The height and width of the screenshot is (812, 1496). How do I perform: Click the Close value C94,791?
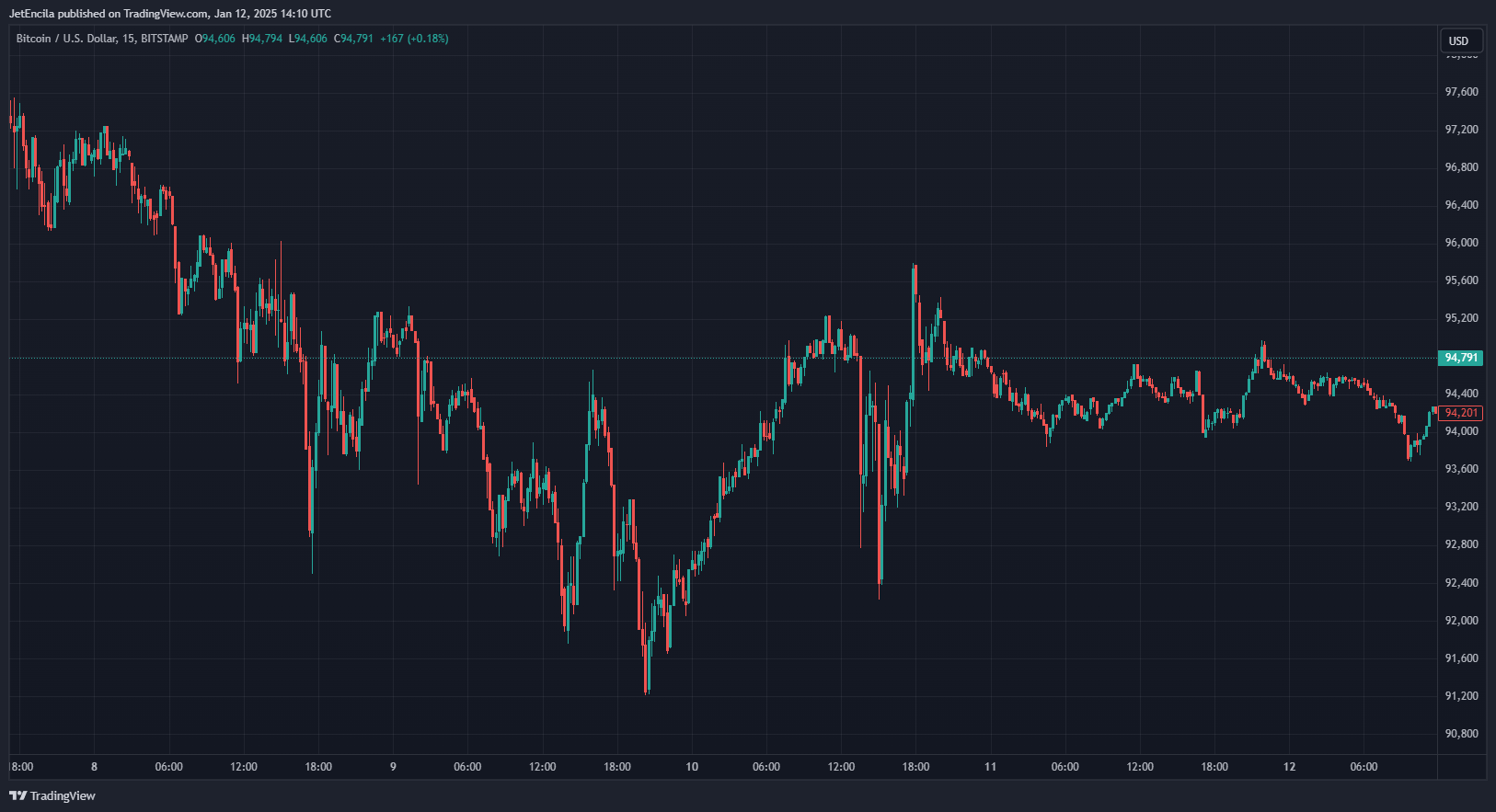[353, 39]
